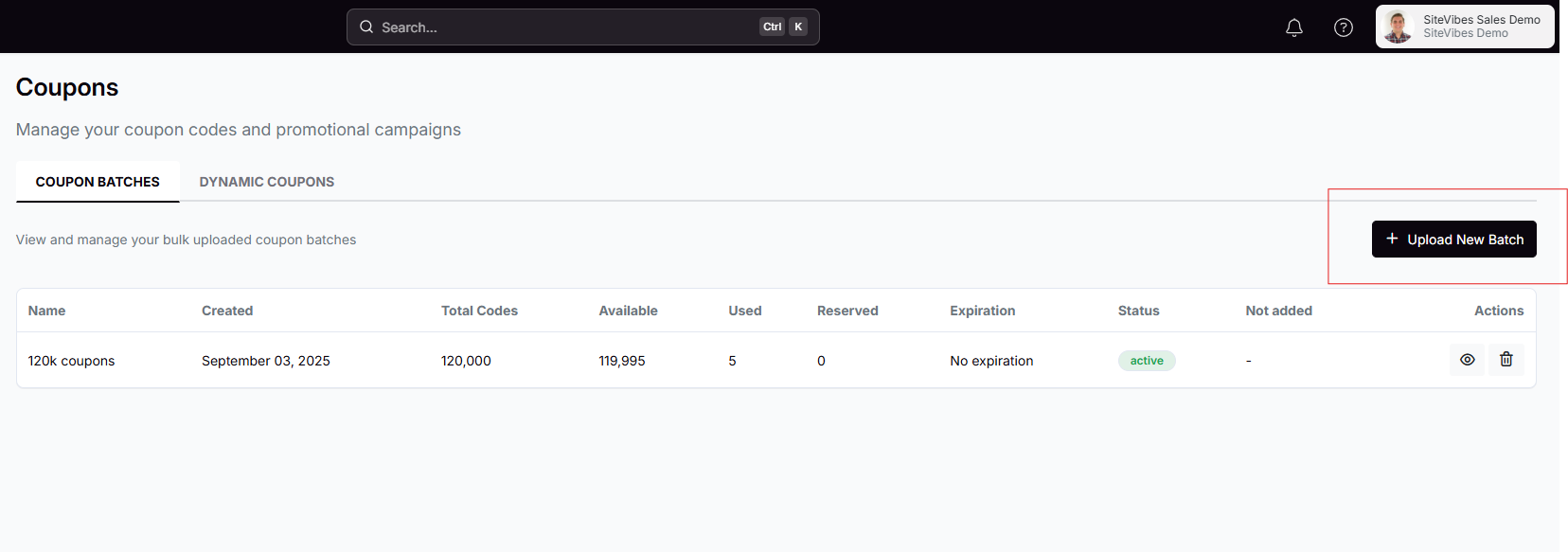Switch to the Dynamic Coupons tab
This screenshot has height=552, width=1568.
point(266,182)
